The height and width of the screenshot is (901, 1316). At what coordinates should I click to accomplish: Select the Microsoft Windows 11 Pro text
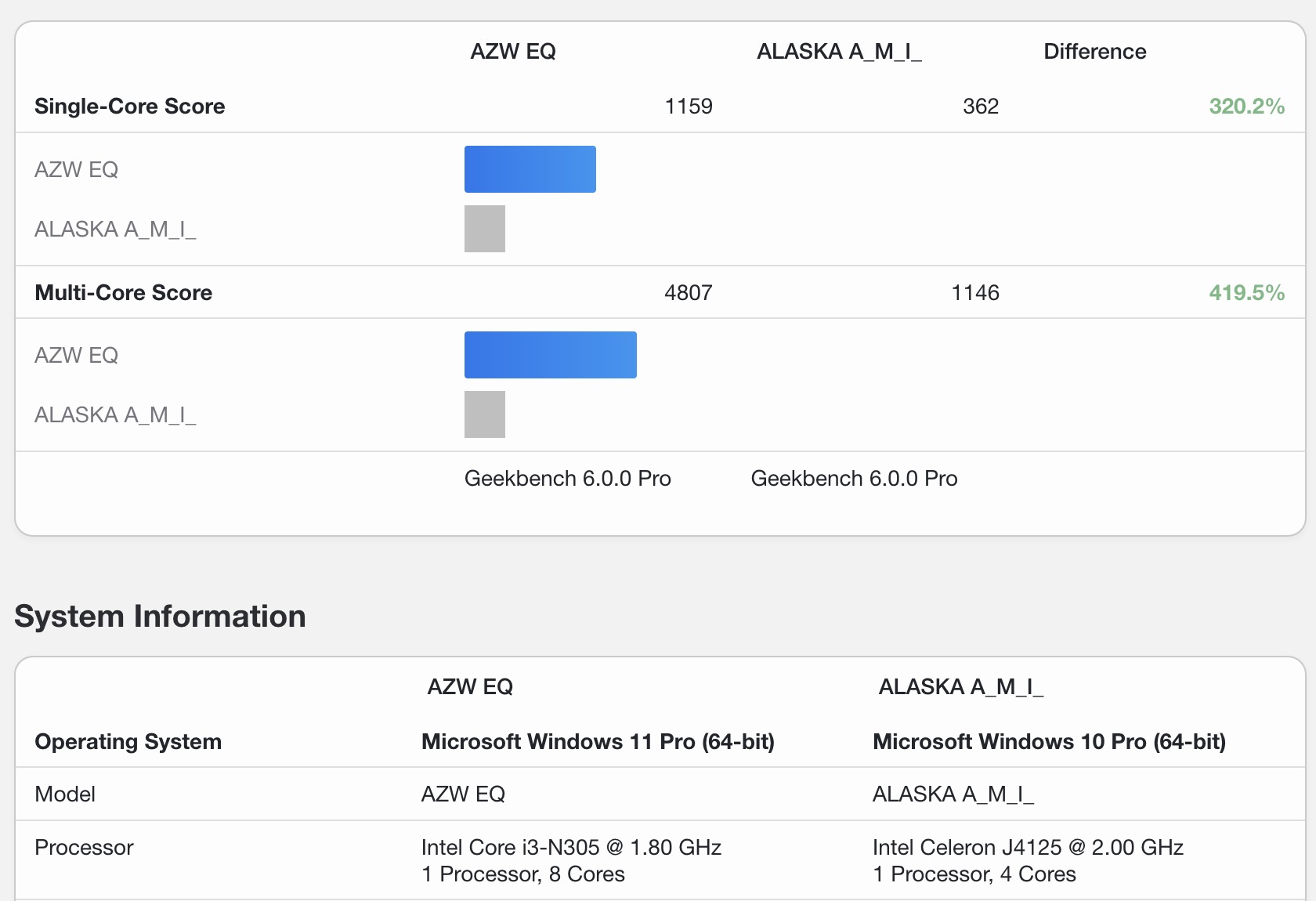pos(598,742)
